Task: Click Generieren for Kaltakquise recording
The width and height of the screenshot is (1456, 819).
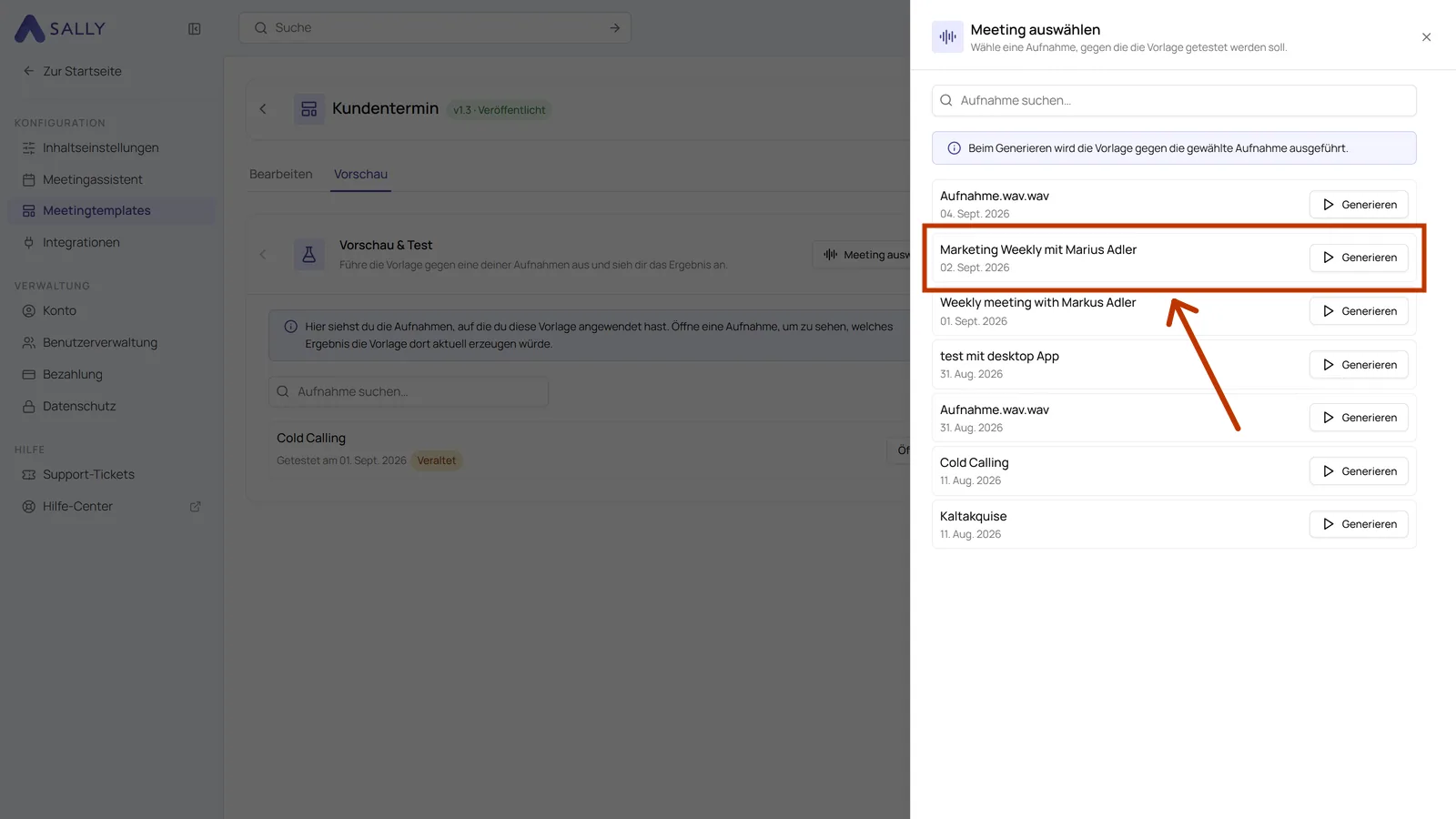Action: [x=1359, y=524]
